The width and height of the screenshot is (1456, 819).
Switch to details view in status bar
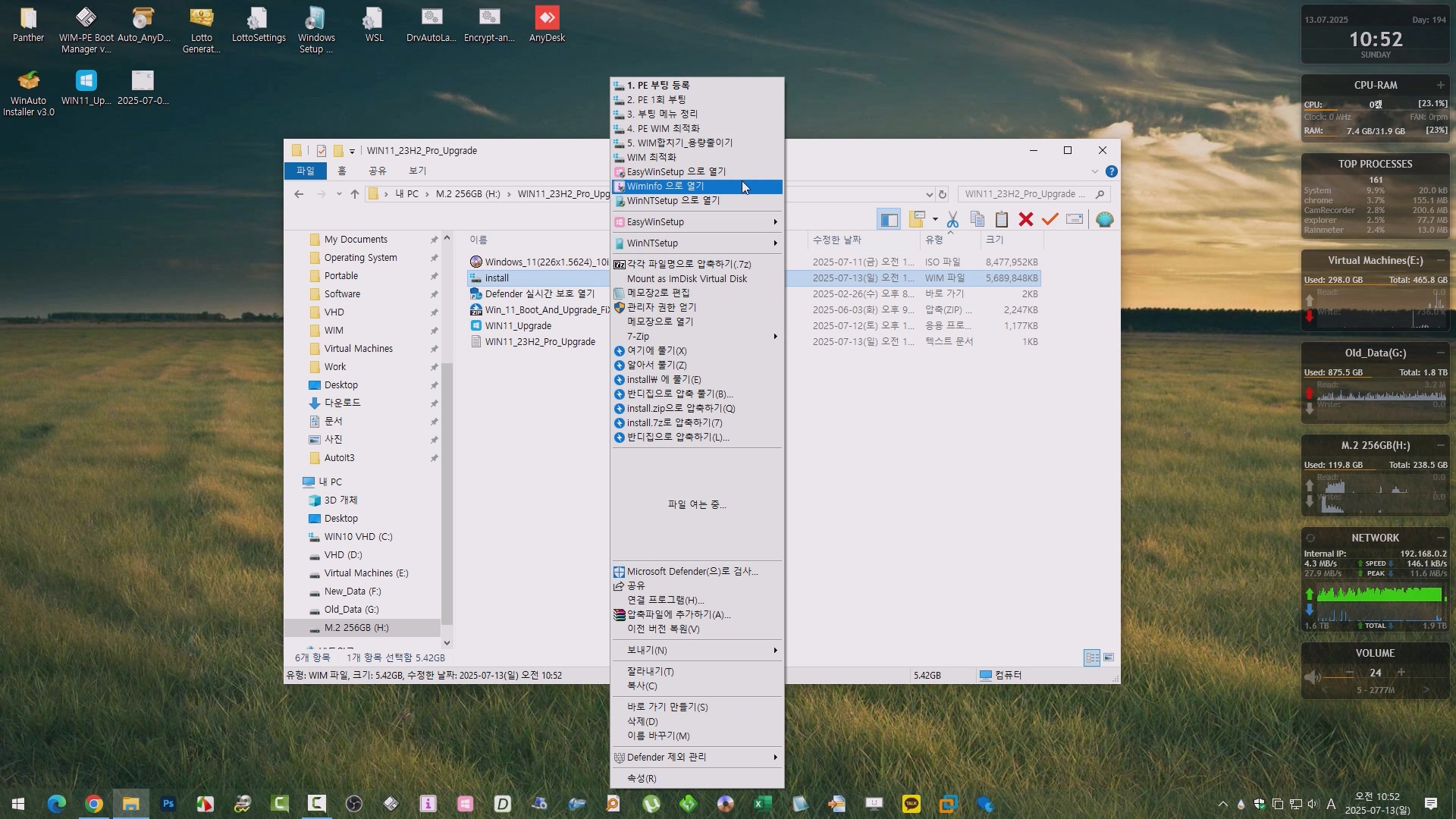(x=1092, y=657)
